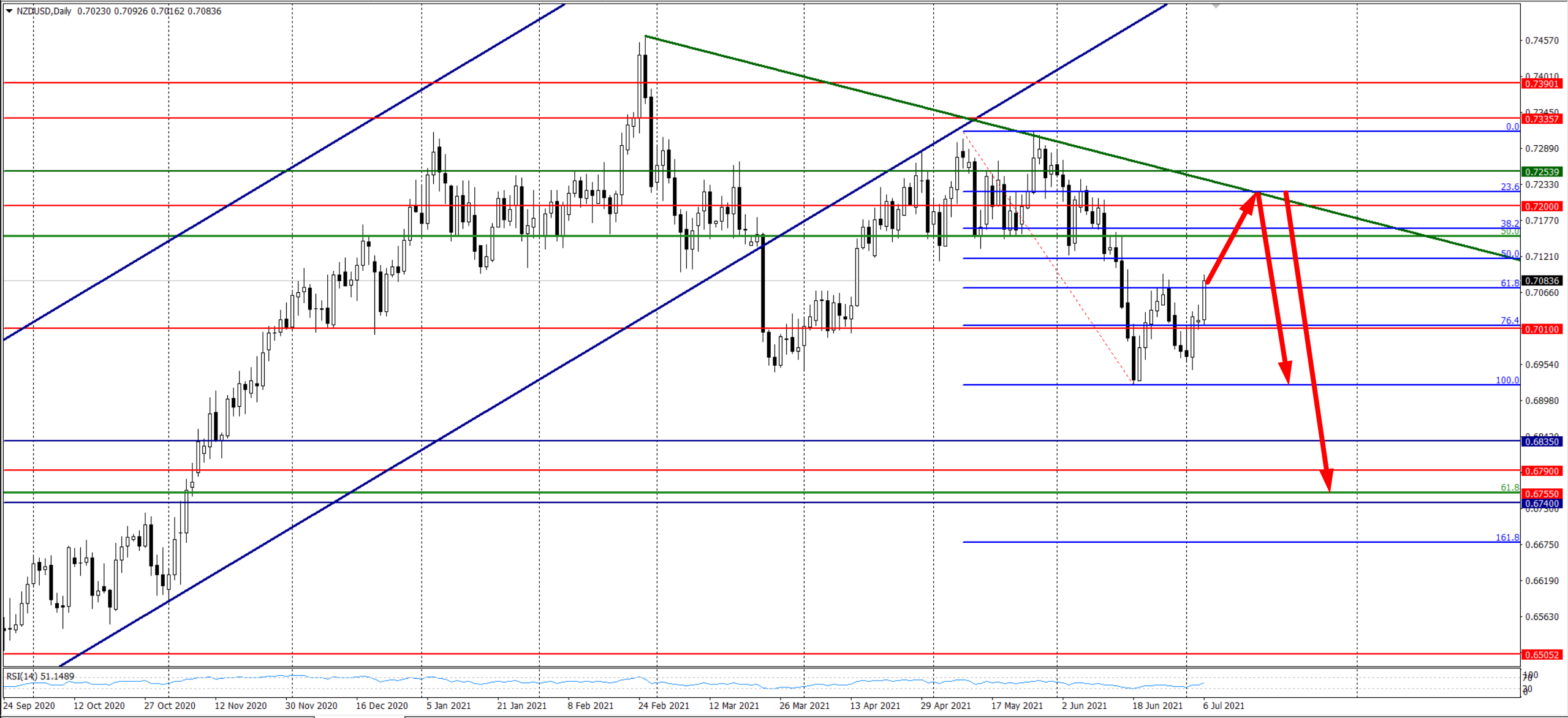Click the green 61.8 retracement label

tap(1510, 488)
